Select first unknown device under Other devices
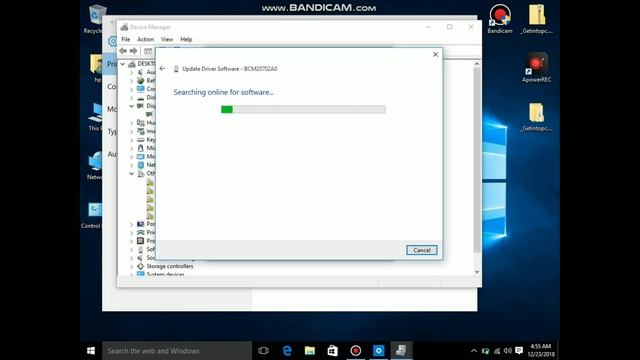This screenshot has height=360, width=640. [150, 182]
